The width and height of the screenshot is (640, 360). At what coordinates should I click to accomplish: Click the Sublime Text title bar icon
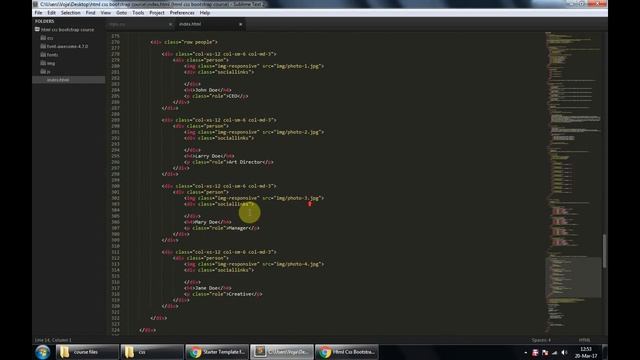coord(36,4)
